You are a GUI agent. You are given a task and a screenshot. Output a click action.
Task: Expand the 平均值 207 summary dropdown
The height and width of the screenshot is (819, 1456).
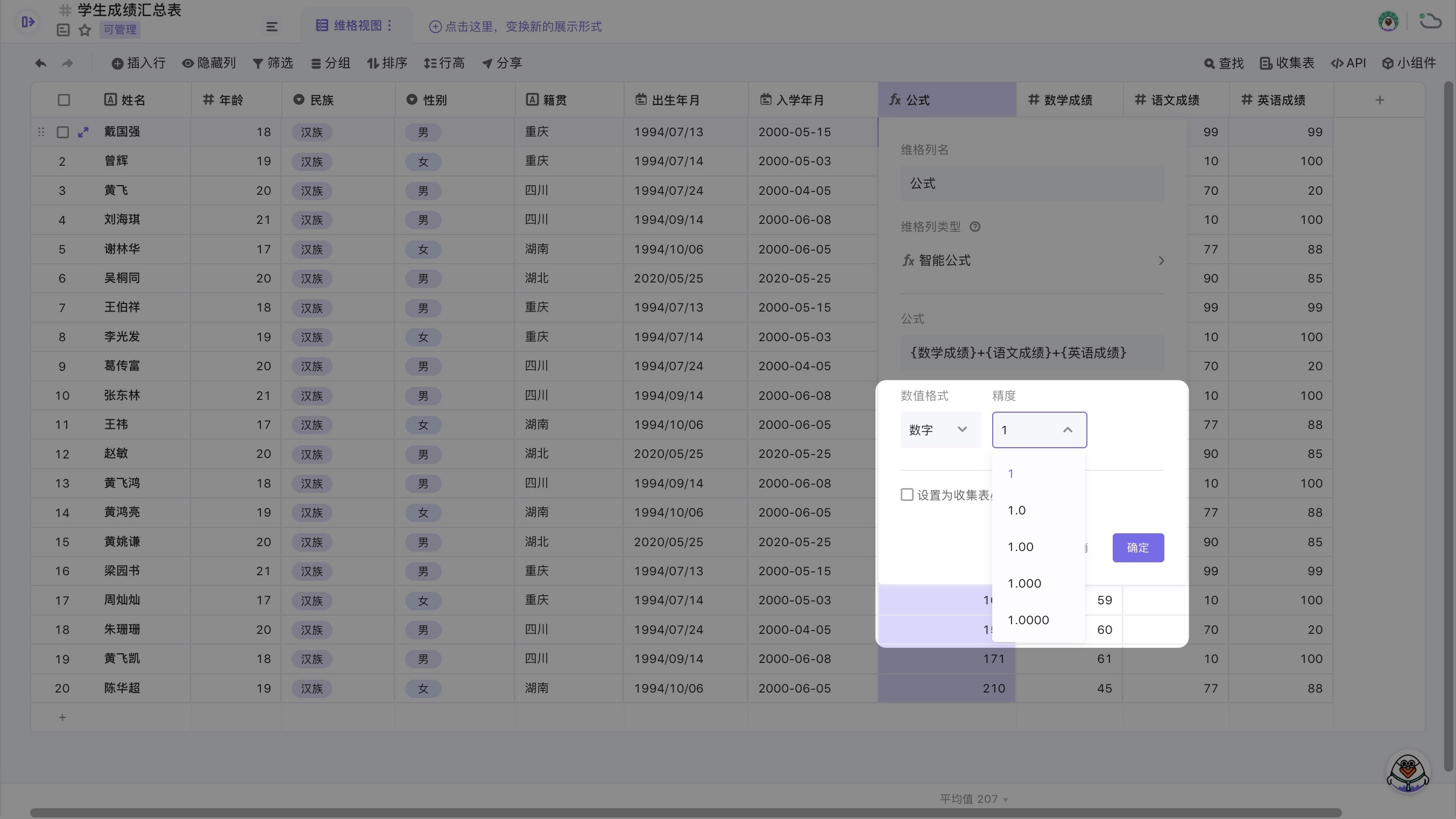point(1005,799)
